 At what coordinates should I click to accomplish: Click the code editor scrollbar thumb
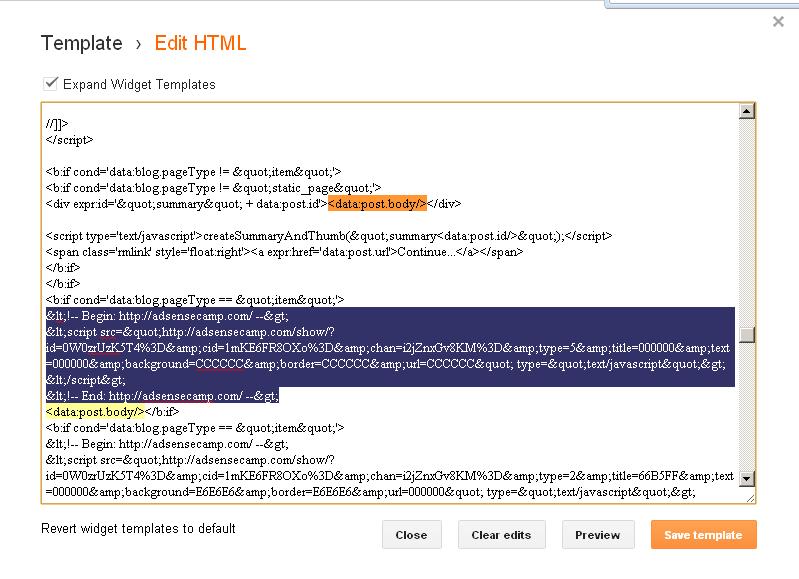pyautogui.click(x=747, y=334)
